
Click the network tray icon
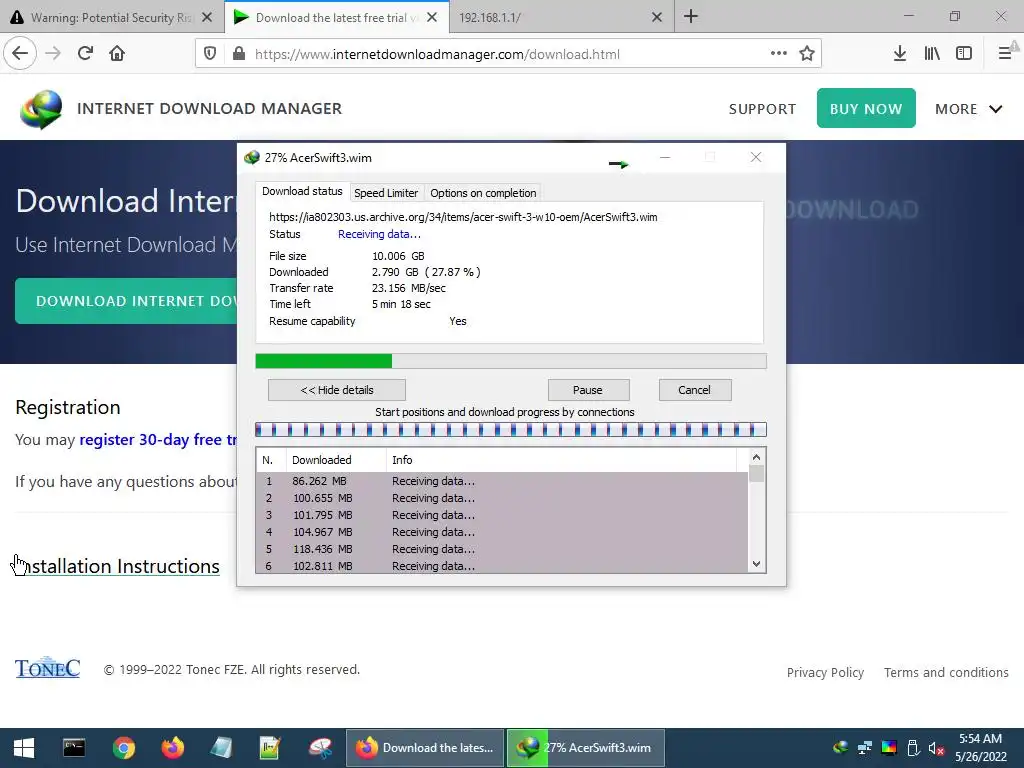865,748
